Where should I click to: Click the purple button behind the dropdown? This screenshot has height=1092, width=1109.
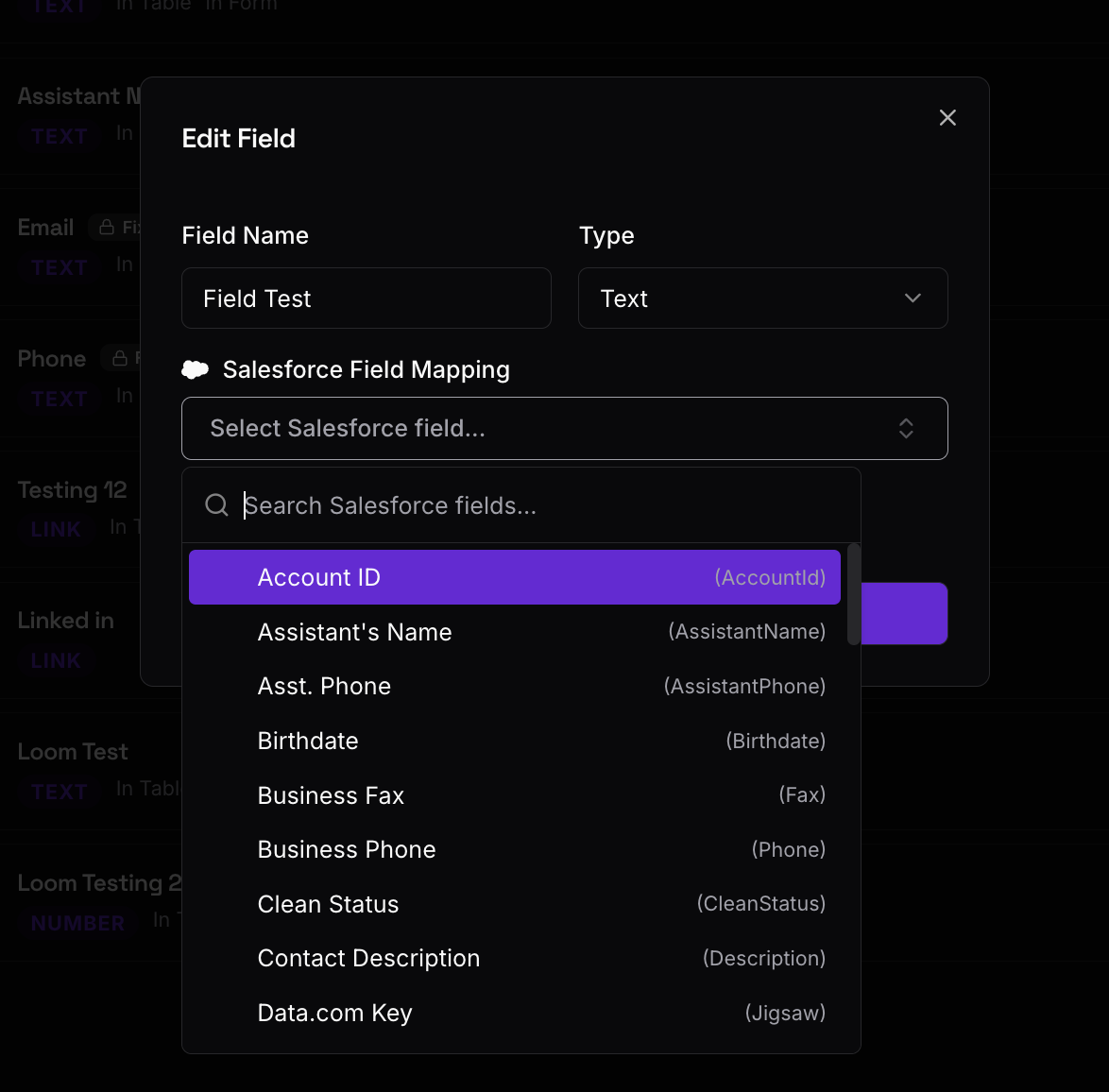tap(907, 613)
